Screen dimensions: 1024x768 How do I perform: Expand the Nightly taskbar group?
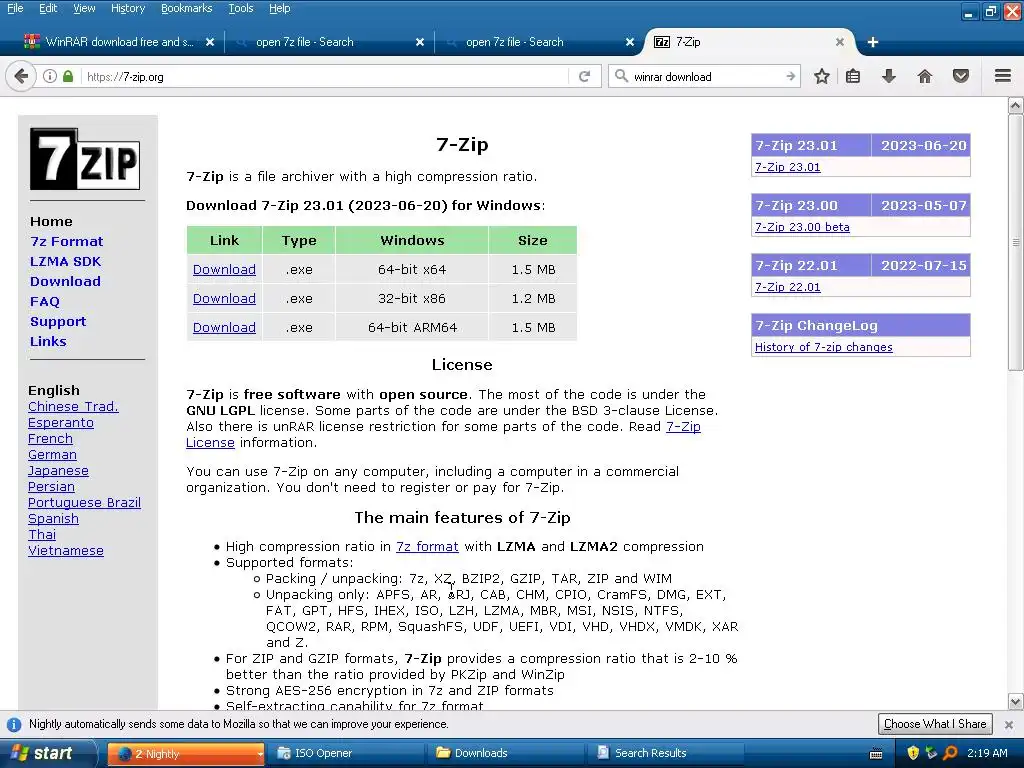(186, 753)
